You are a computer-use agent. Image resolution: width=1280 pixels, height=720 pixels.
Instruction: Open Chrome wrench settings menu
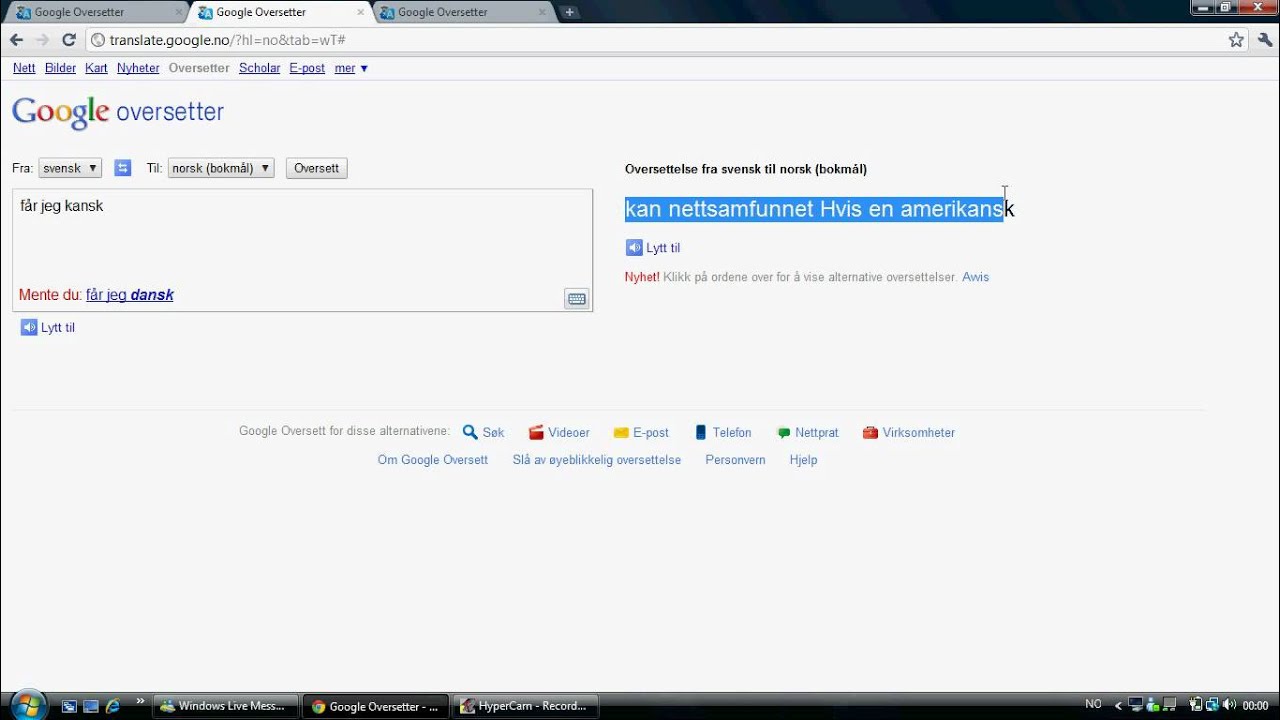click(1265, 40)
